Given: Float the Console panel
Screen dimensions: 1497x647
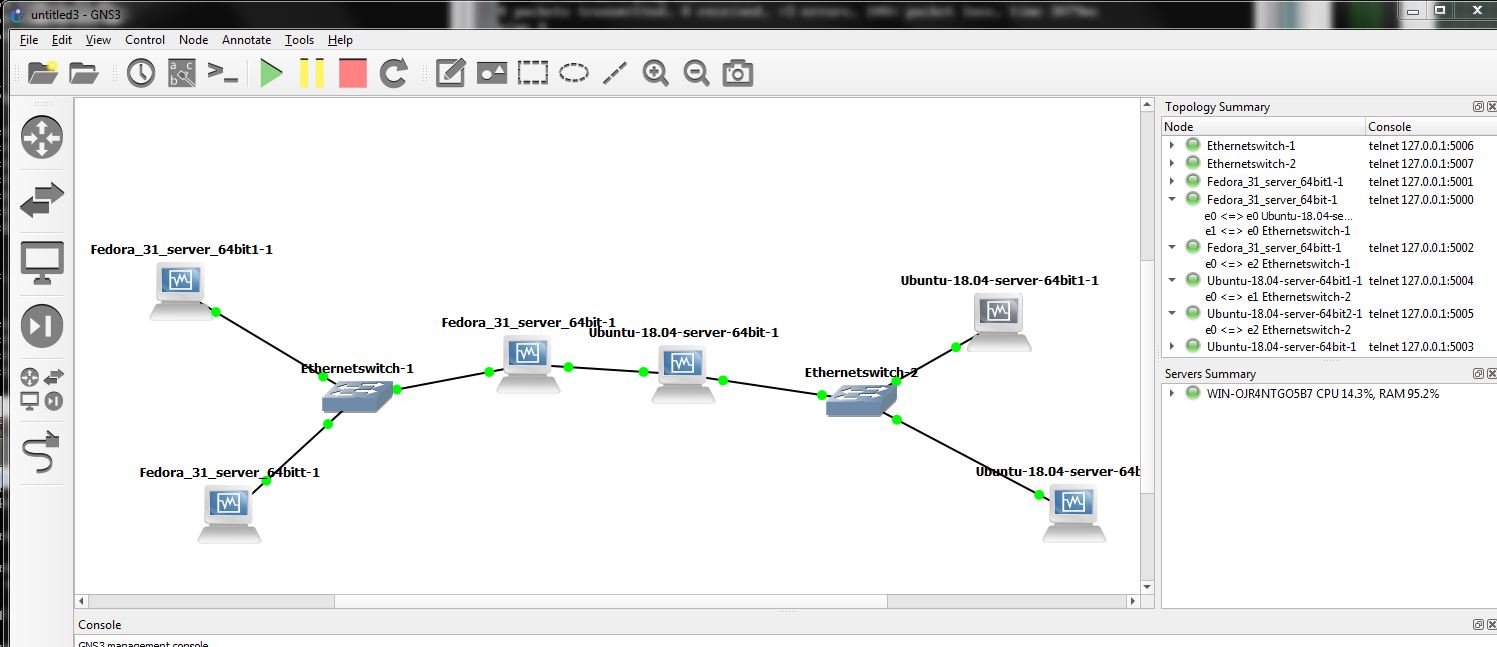Looking at the screenshot, I should point(1478,624).
